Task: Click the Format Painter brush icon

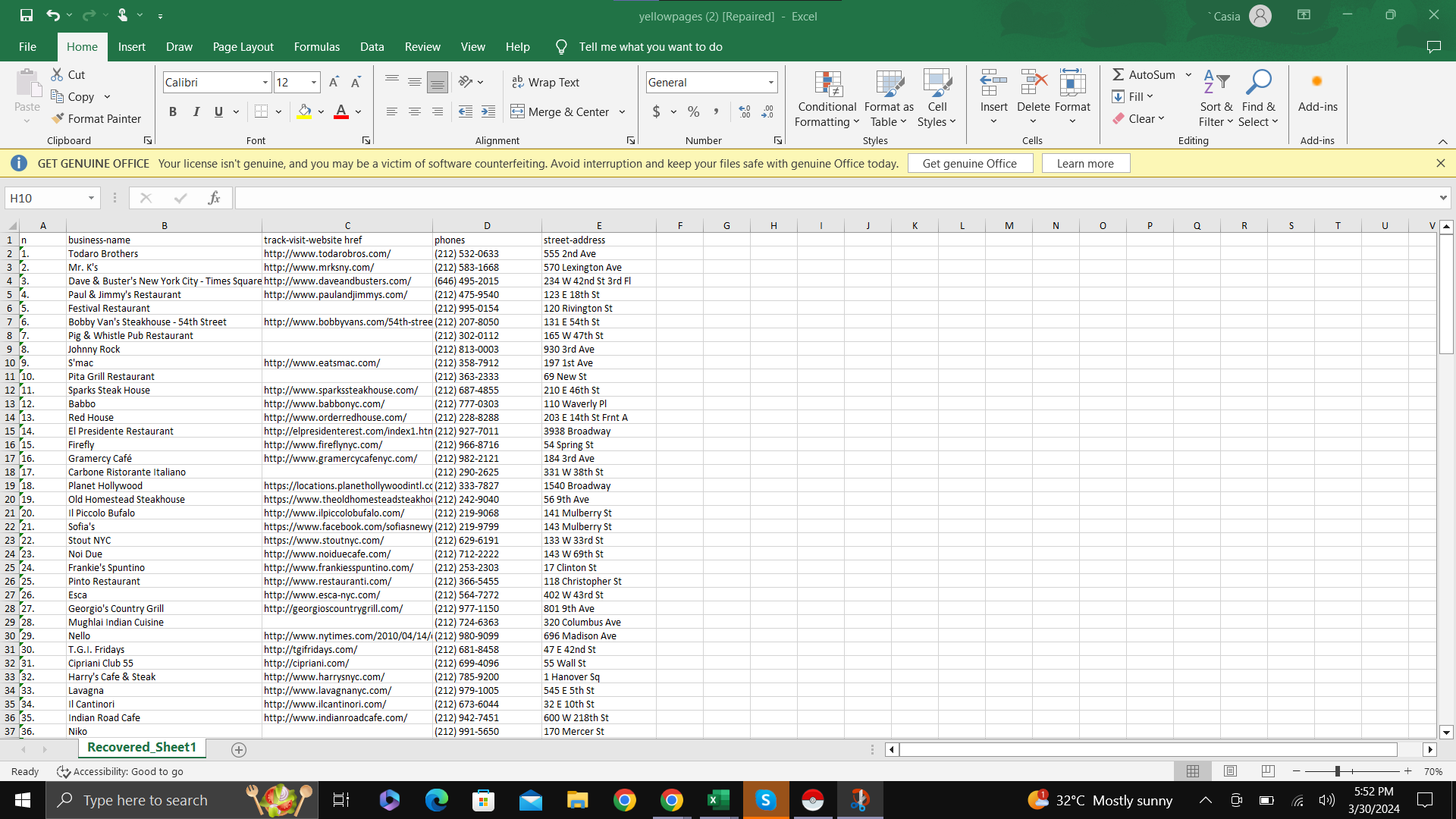Action: click(x=58, y=118)
